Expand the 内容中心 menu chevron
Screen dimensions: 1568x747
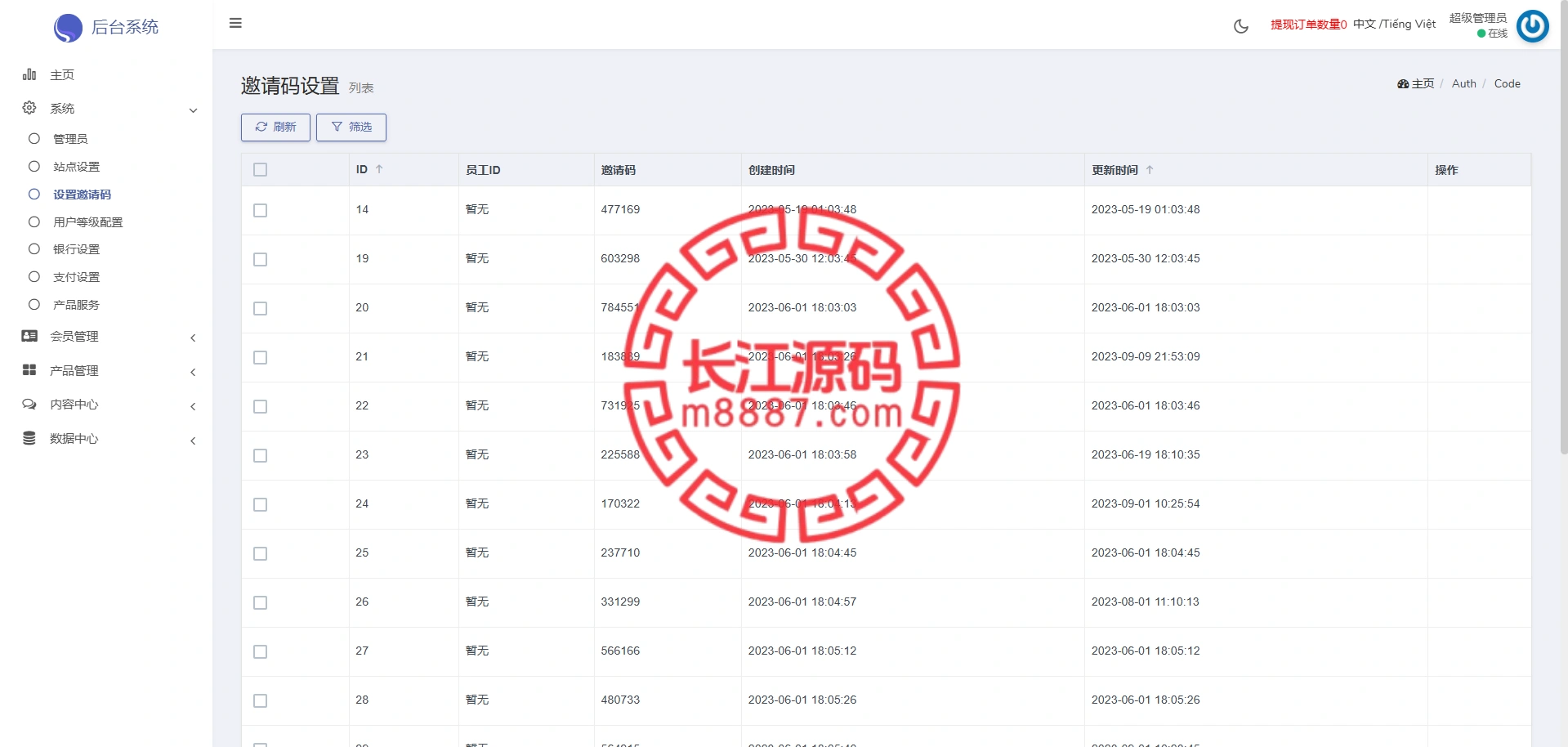[x=194, y=406]
